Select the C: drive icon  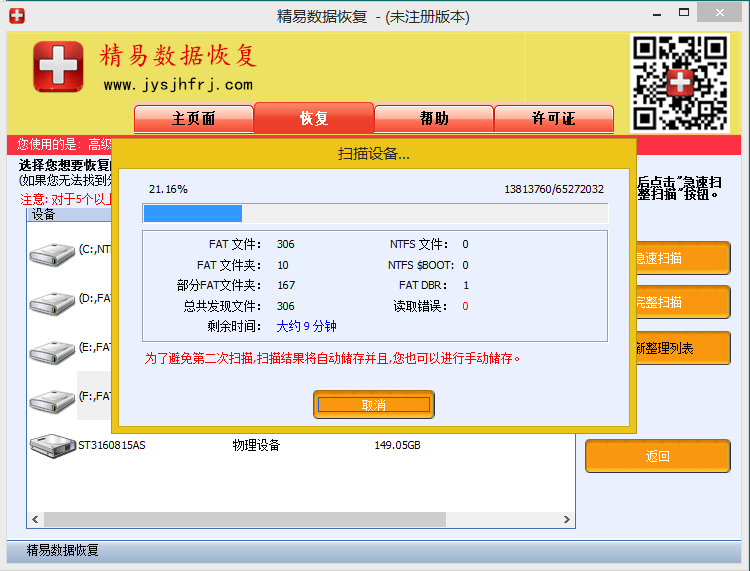52,254
